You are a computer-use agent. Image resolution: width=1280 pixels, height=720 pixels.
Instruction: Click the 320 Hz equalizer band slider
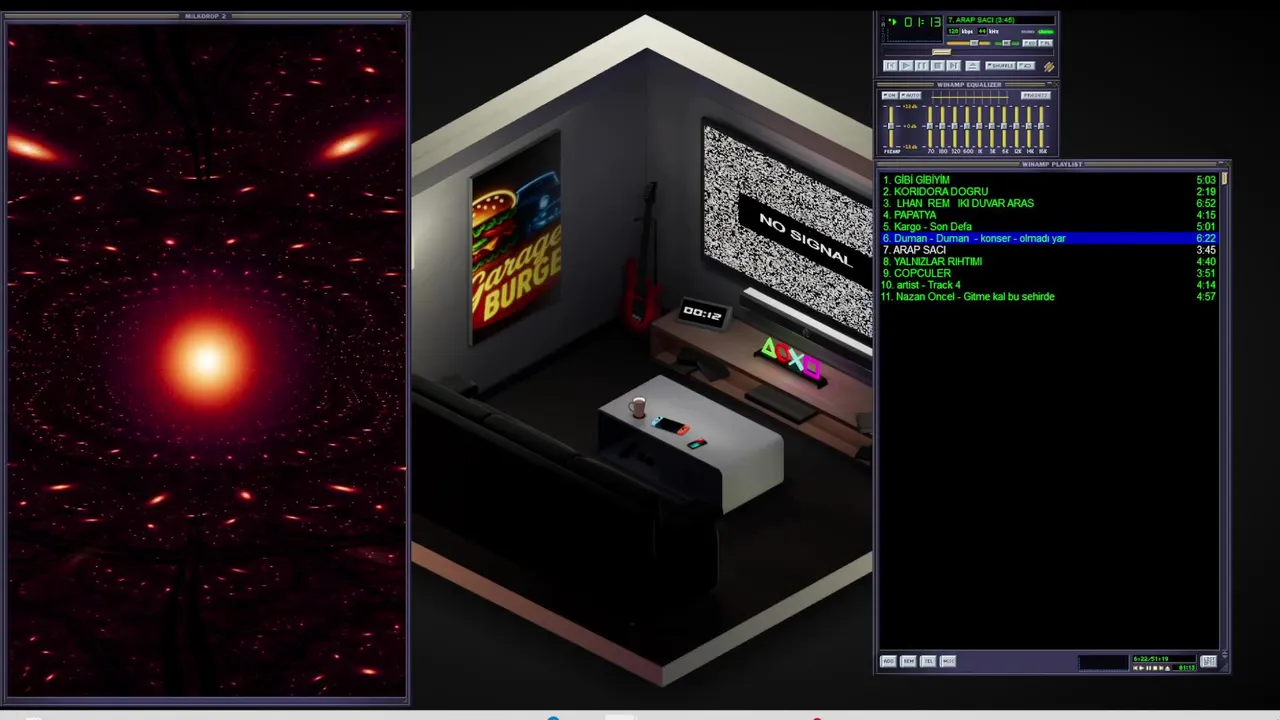tap(955, 126)
